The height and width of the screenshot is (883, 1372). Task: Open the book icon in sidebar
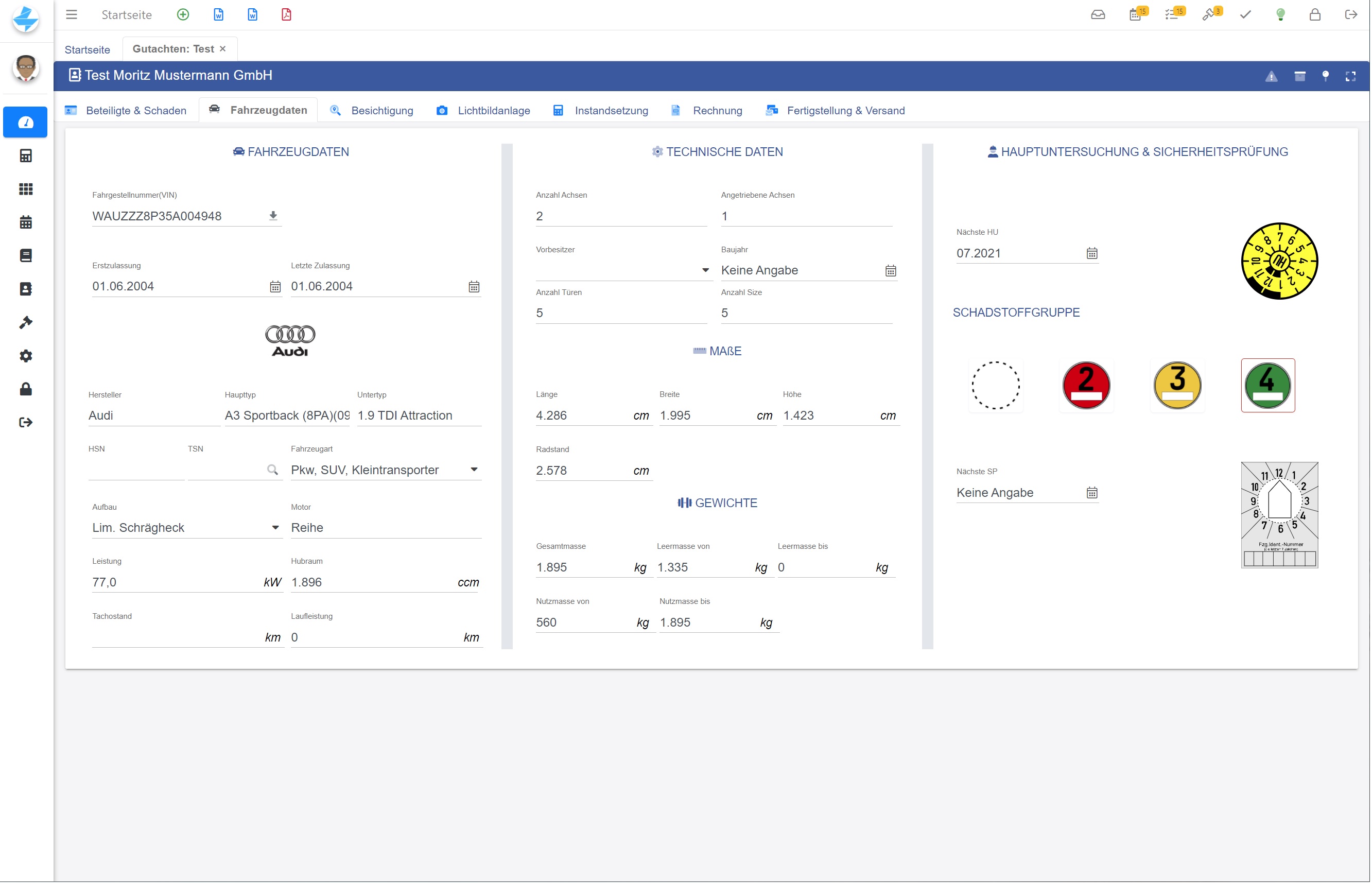25,255
